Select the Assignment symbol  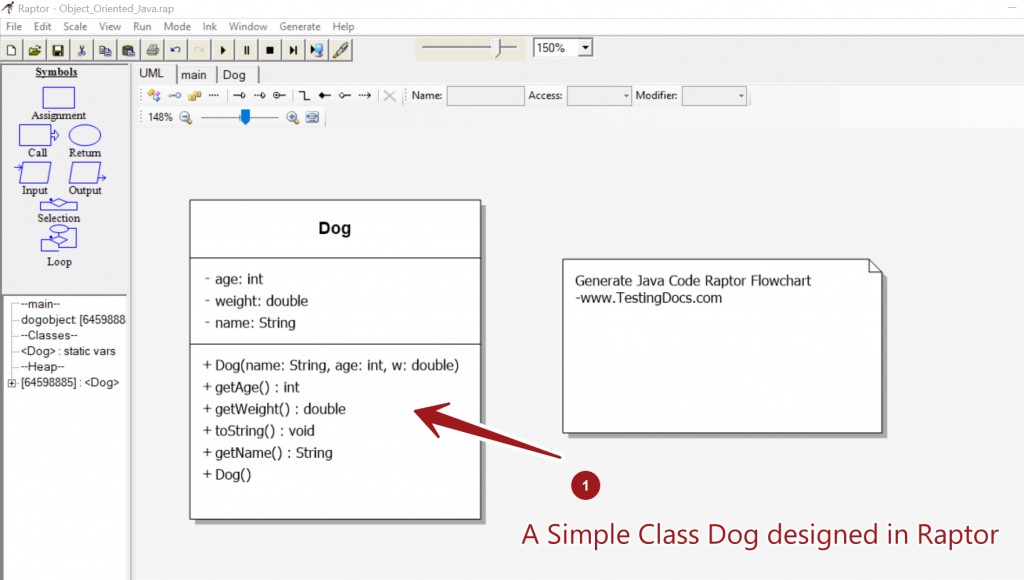58,98
